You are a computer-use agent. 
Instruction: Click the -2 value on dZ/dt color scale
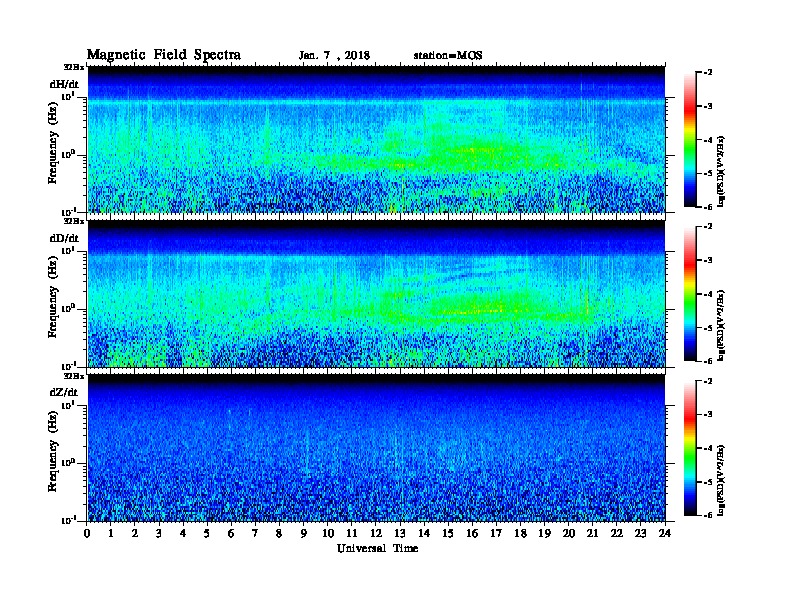point(708,381)
